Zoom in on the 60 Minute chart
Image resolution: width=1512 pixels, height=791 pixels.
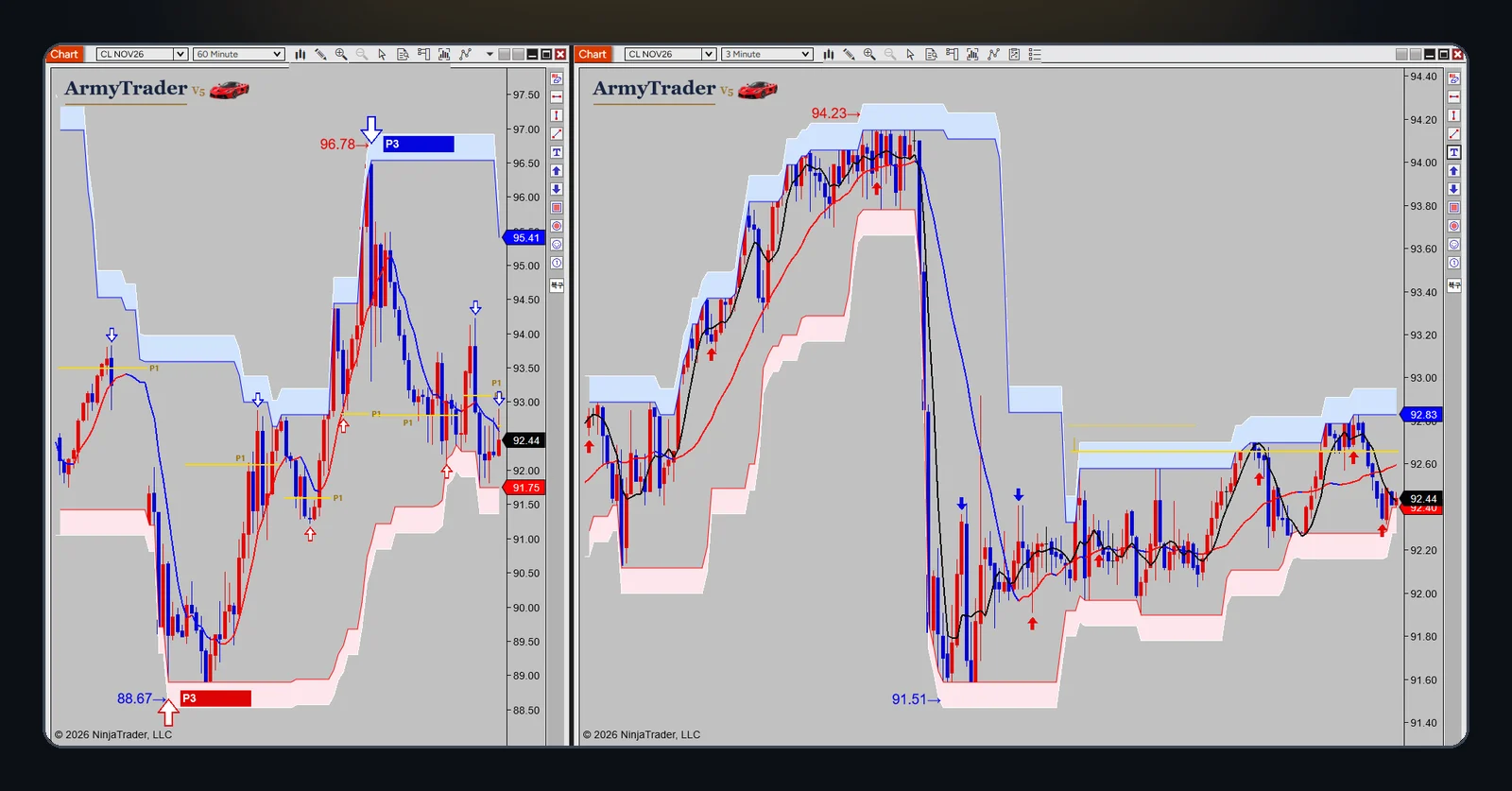(x=341, y=54)
